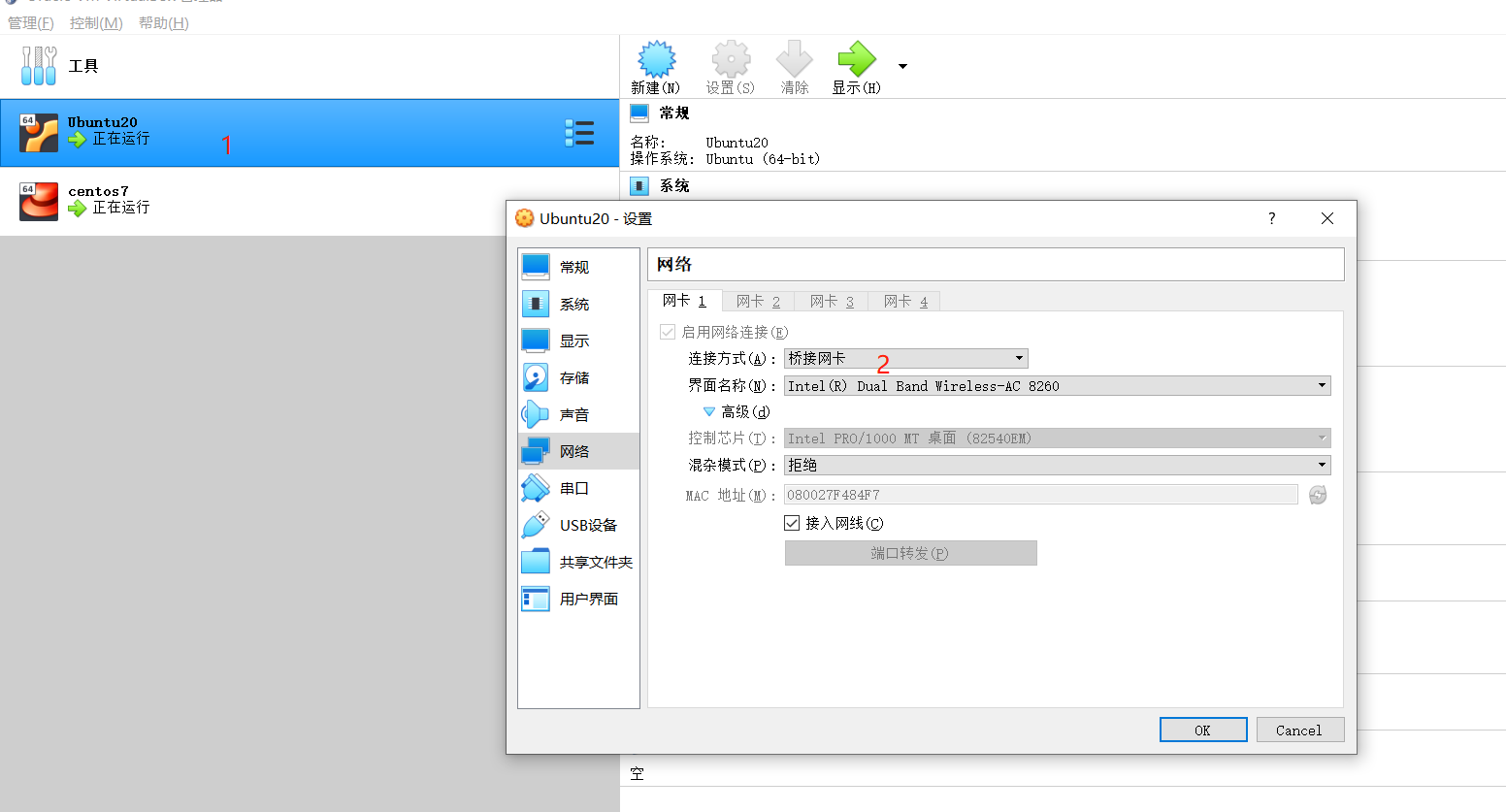Open the Network (网络) settings category
1506x812 pixels.
(578, 451)
